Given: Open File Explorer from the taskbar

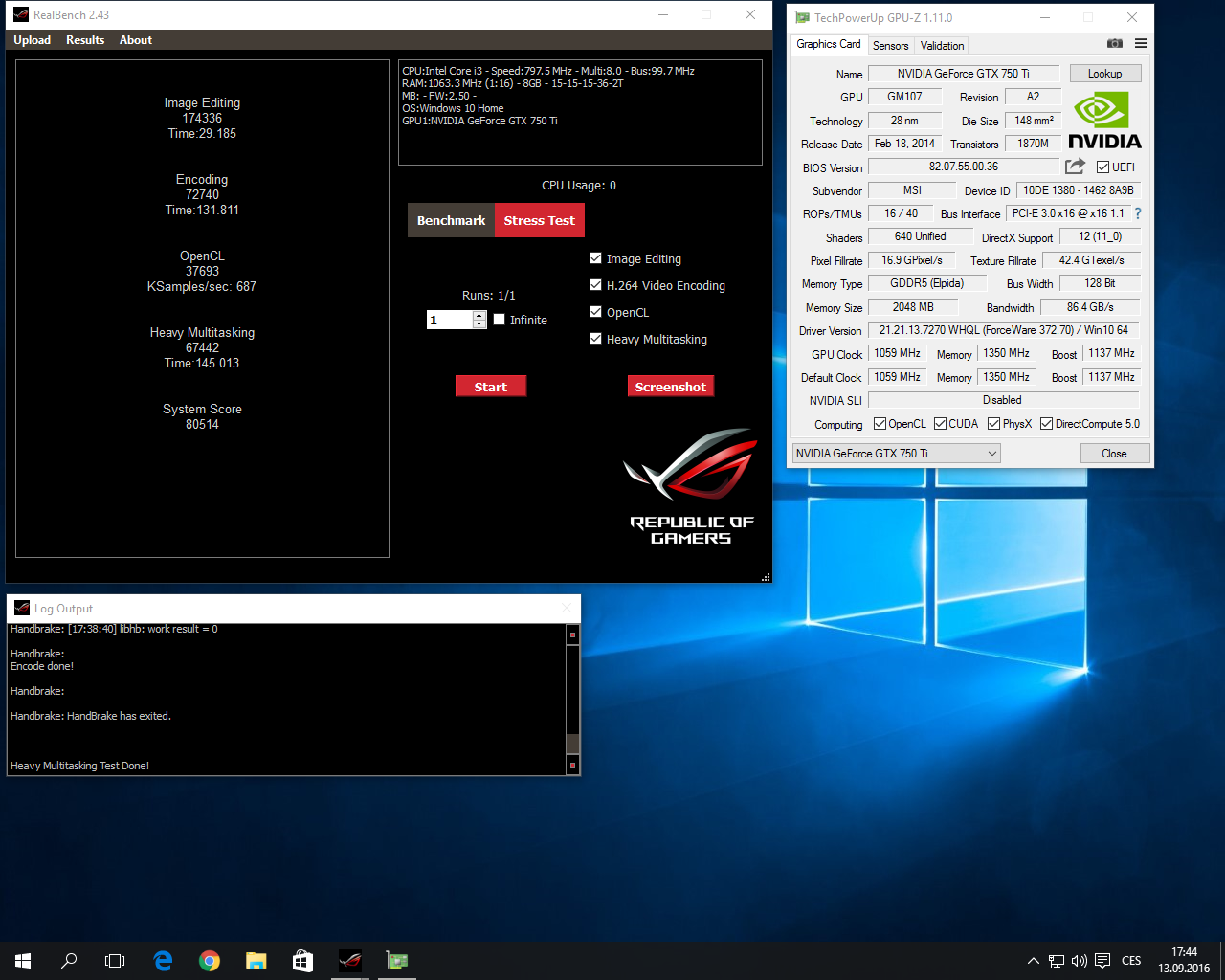Looking at the screenshot, I should (x=256, y=961).
